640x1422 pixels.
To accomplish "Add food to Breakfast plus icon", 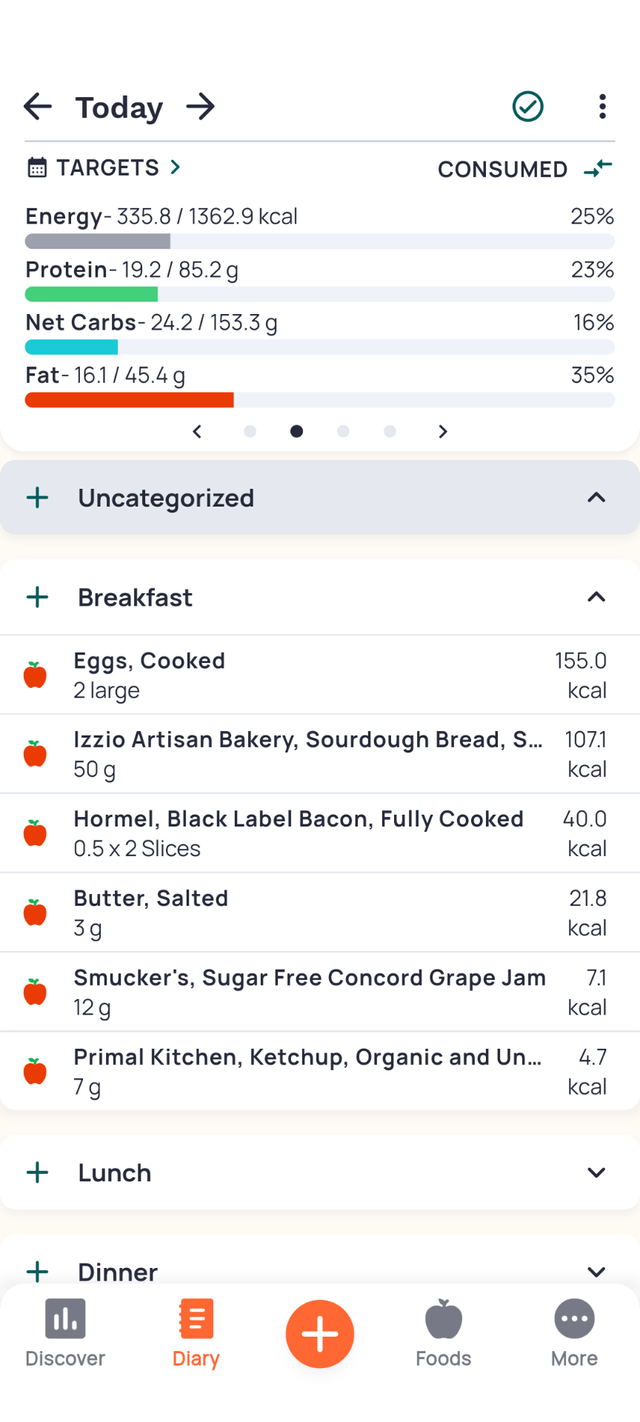I will [38, 597].
